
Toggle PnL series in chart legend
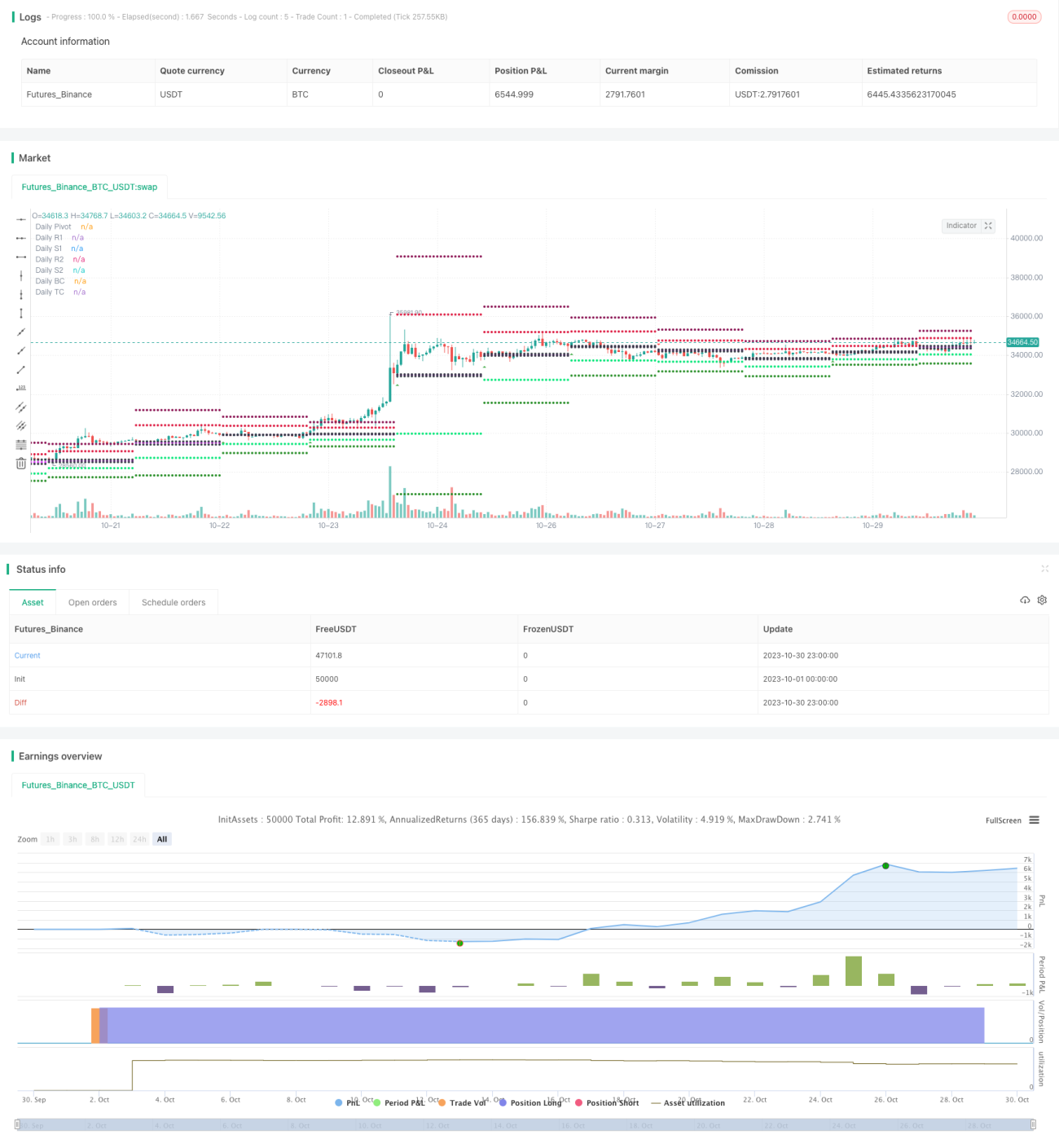(x=348, y=1102)
